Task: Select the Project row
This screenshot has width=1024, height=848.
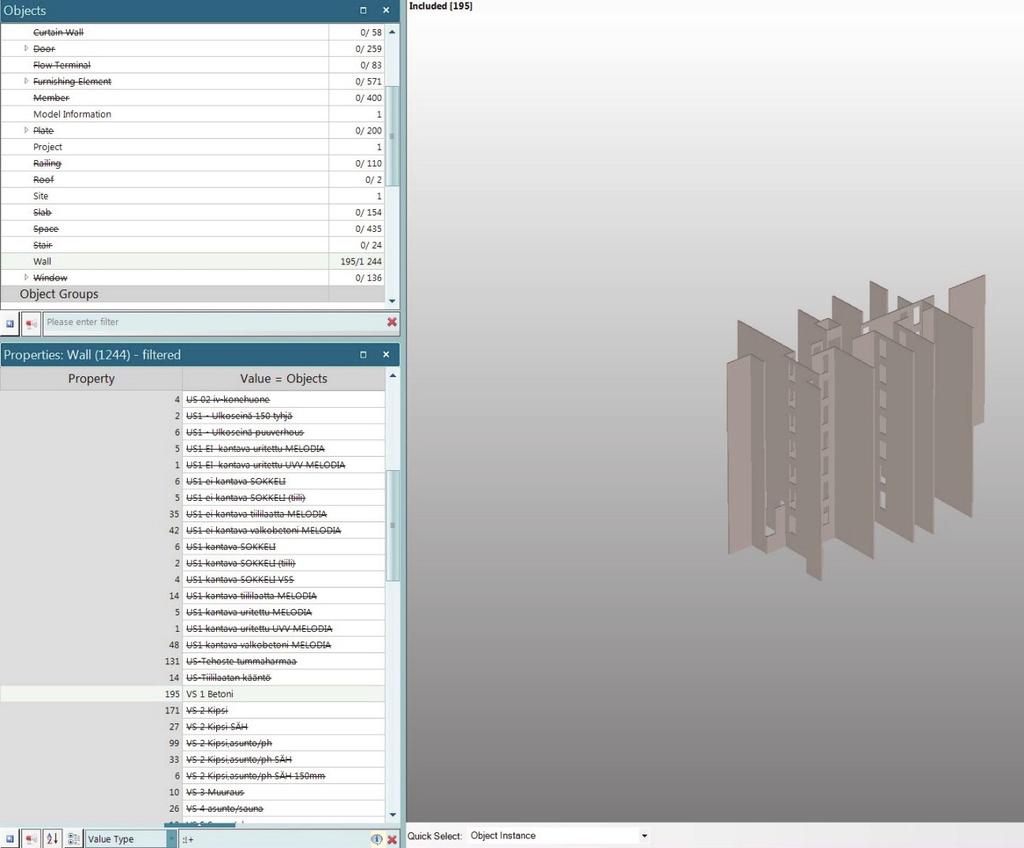Action: pos(193,147)
